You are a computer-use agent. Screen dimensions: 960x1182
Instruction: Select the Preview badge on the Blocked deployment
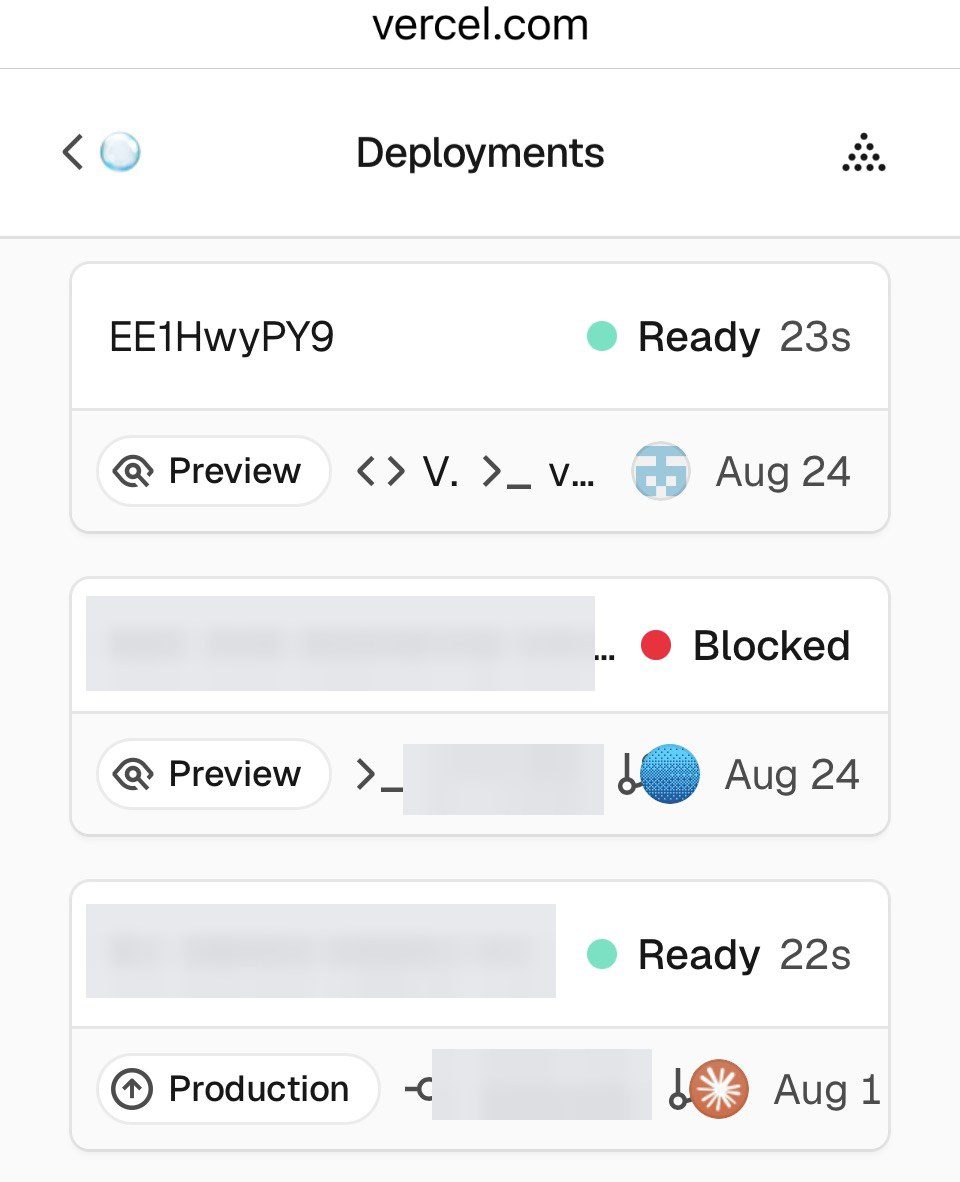tap(213, 773)
